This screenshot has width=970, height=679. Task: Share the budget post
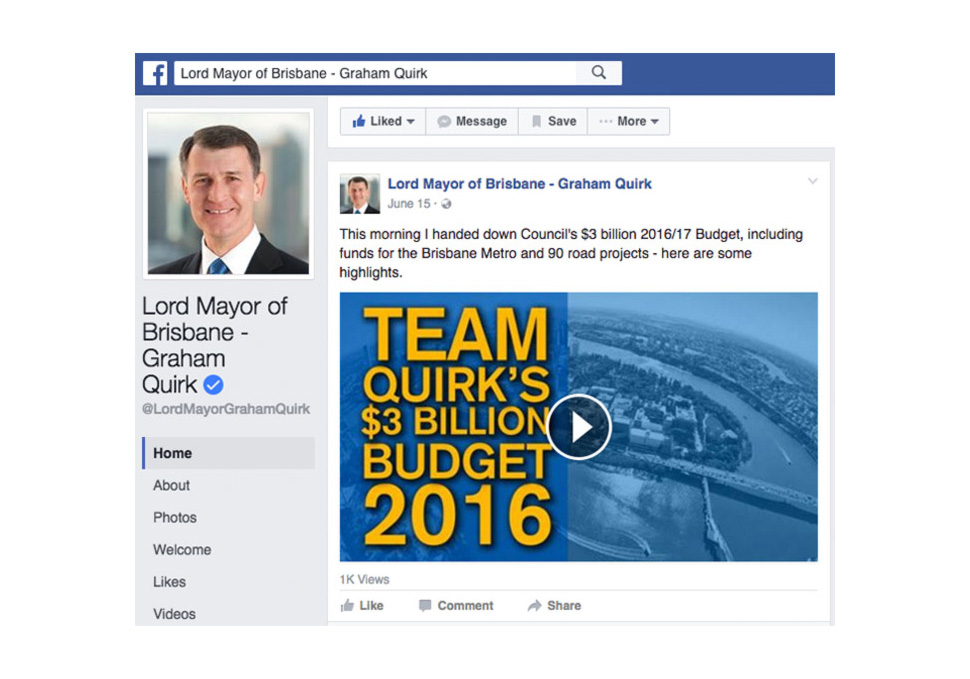554,605
